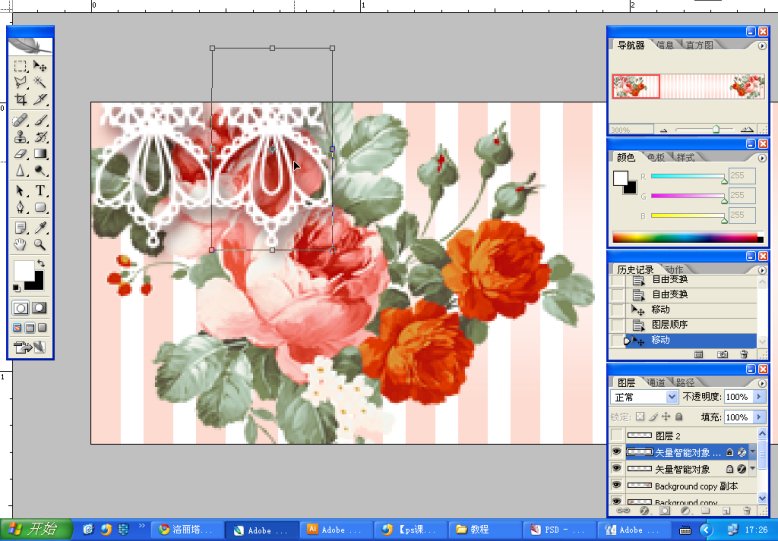Viewport: 778px width, 541px height.
Task: Switch to Full Screen mode button
Action: 42,328
